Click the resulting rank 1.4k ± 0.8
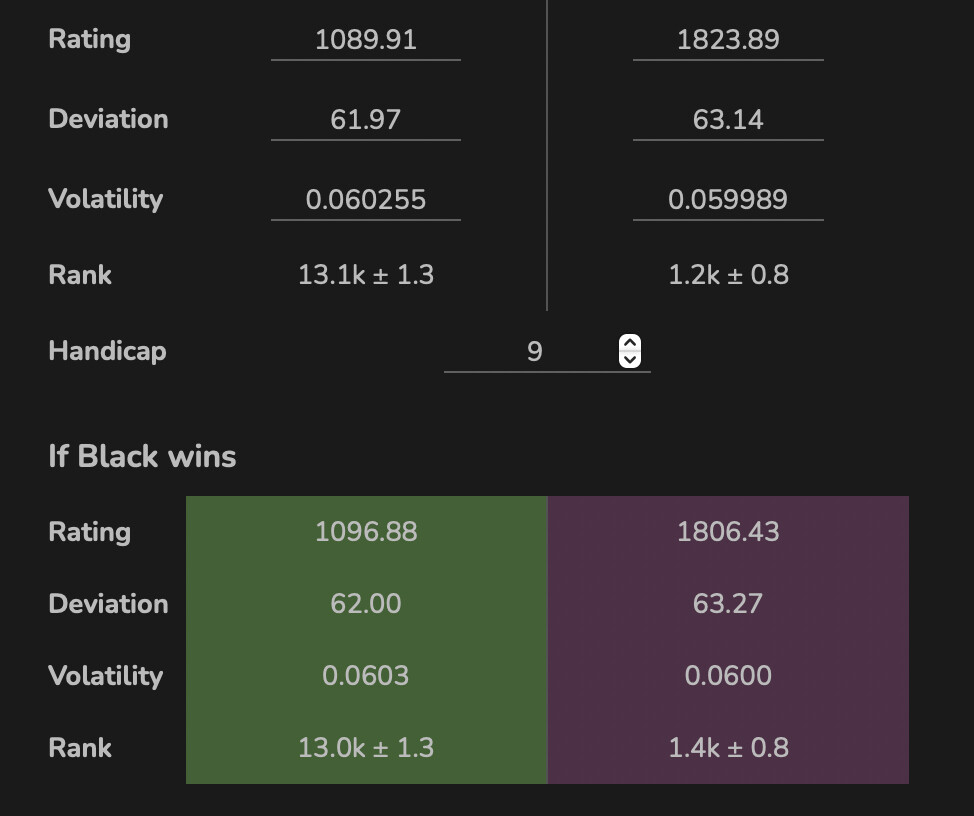Screen dimensions: 974x816 [728, 748]
